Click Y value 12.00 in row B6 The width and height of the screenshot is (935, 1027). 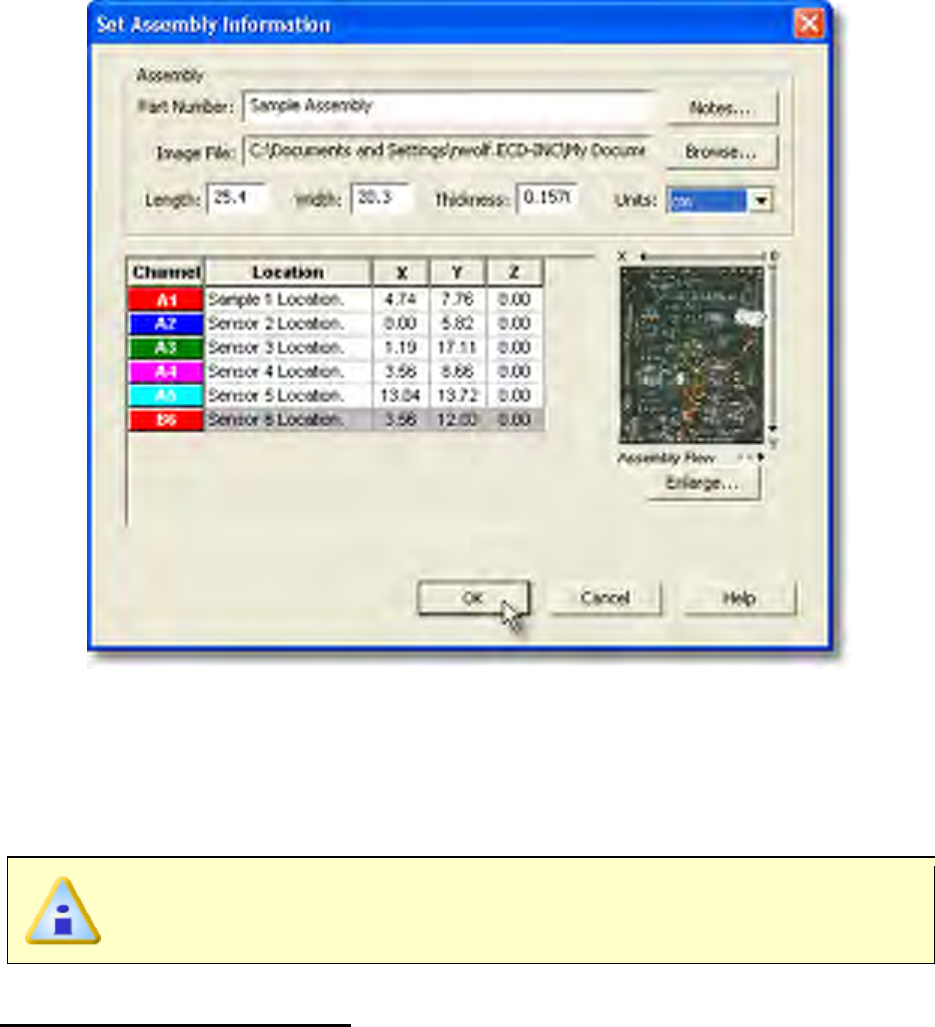click(458, 420)
